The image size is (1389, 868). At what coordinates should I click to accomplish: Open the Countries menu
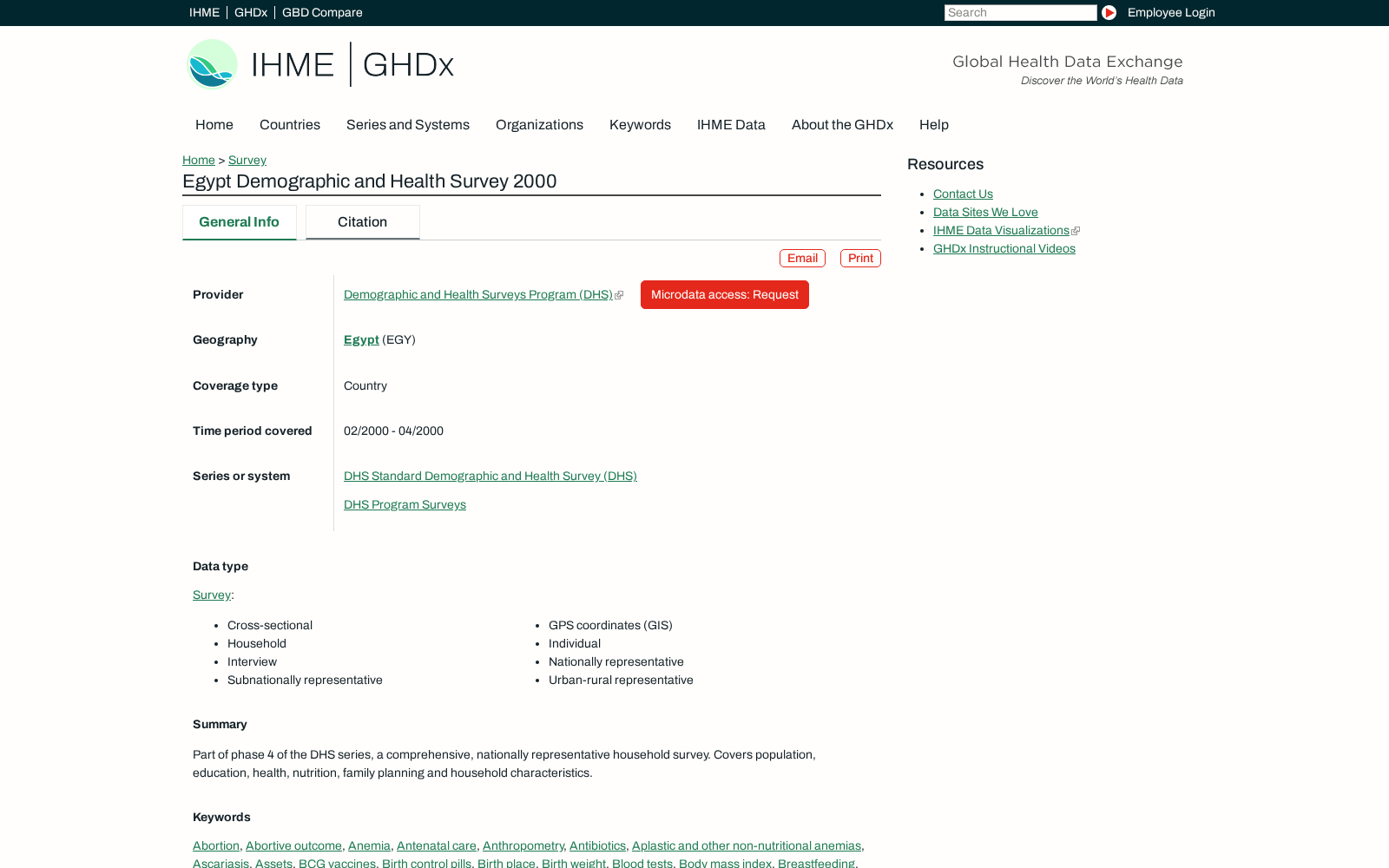coord(290,124)
